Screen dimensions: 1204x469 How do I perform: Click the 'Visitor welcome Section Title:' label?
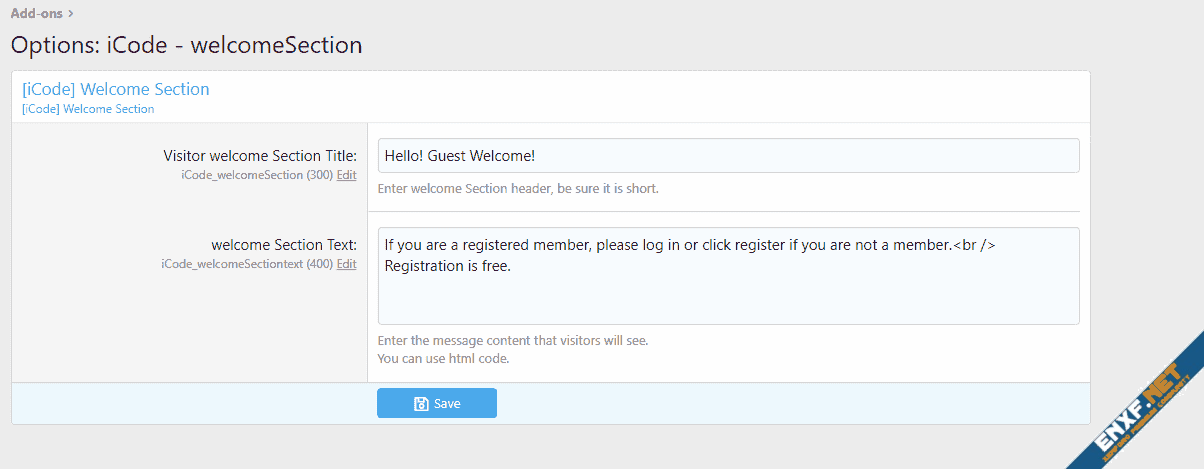point(260,156)
